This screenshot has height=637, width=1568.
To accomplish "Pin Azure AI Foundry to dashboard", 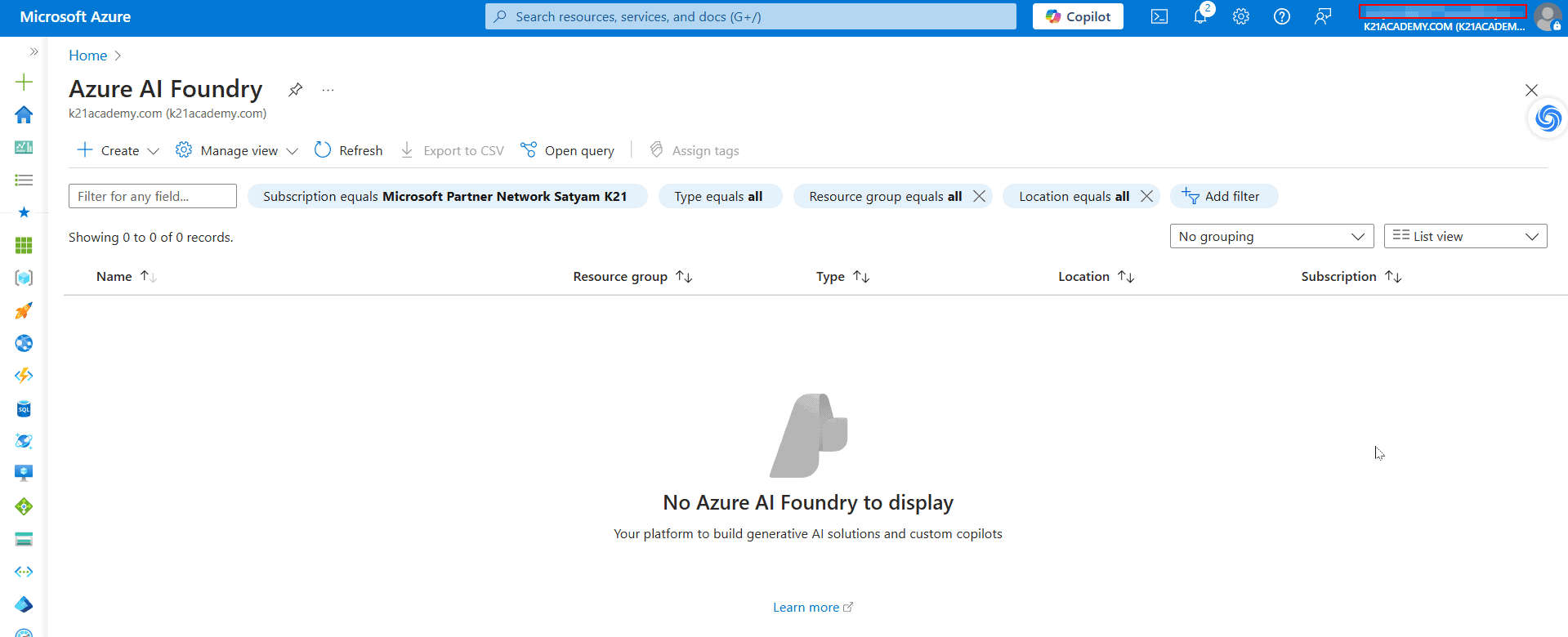I will click(x=296, y=90).
